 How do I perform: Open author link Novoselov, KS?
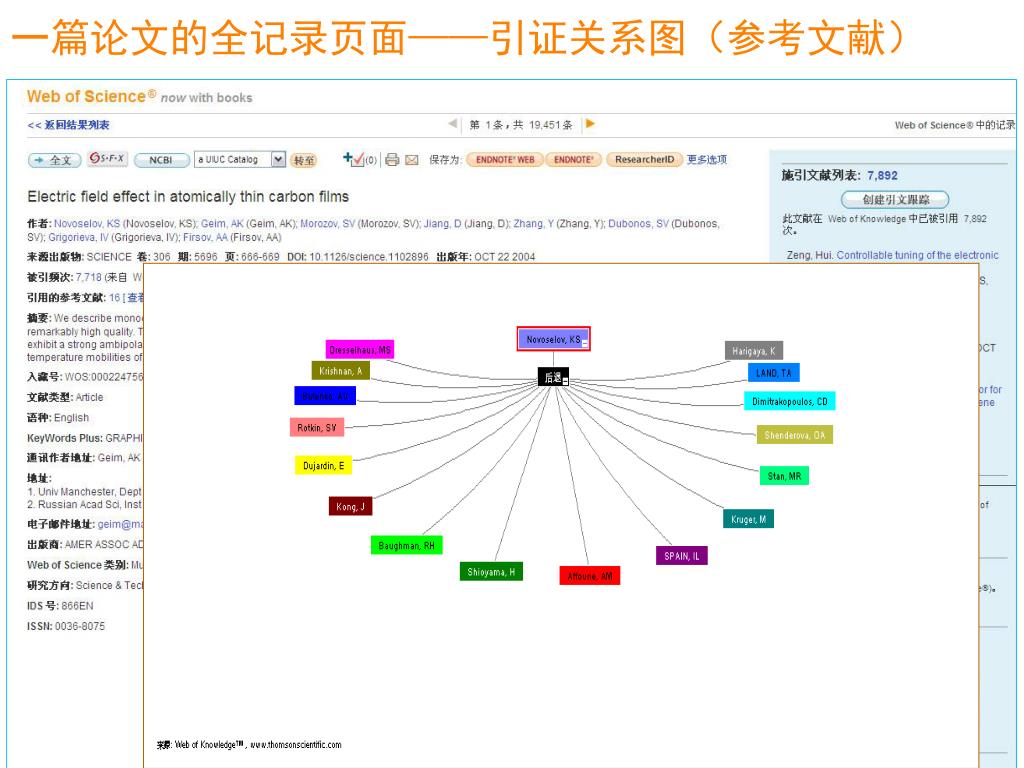tap(87, 223)
